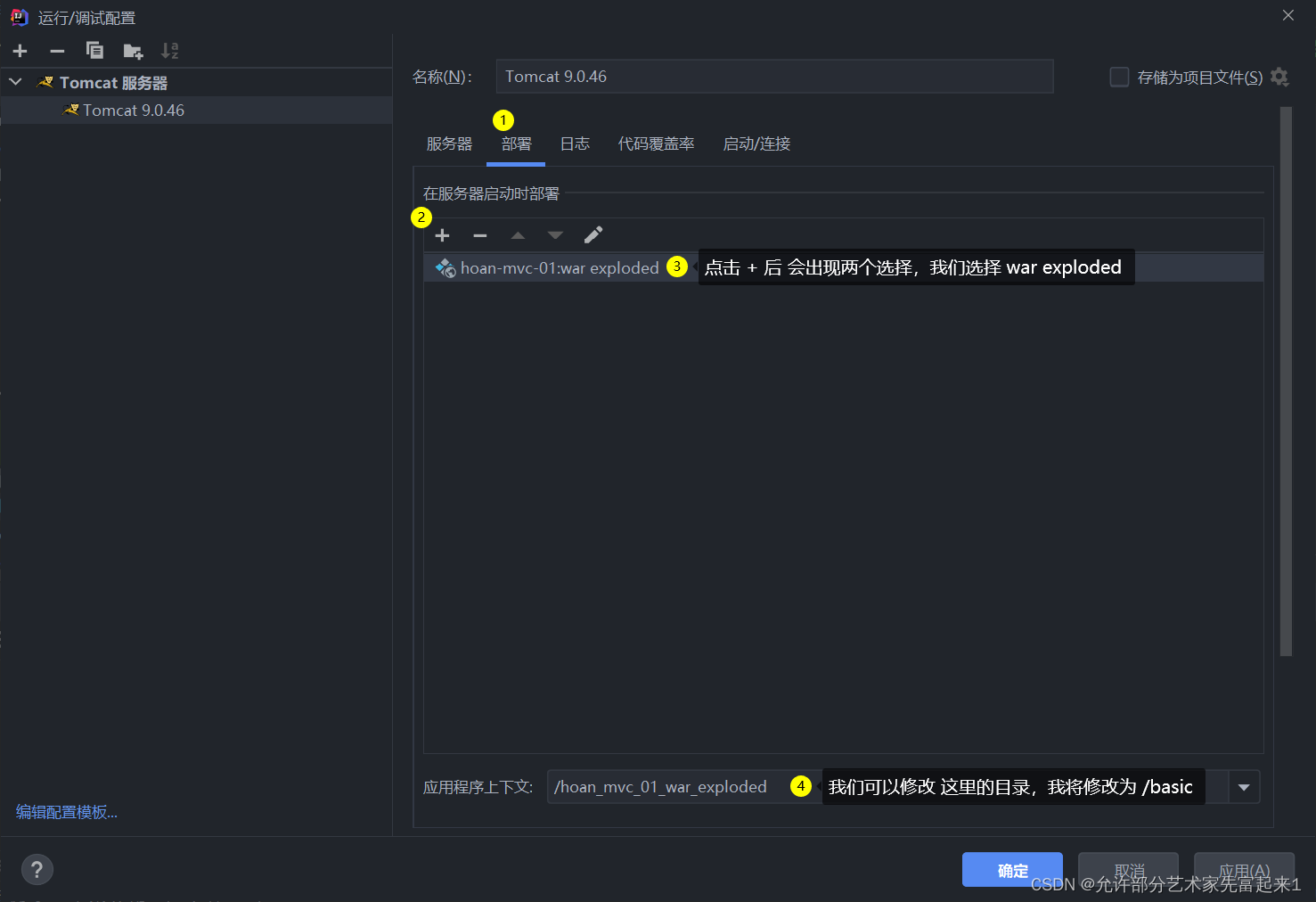The image size is (1316, 902).
Task: Switch to the 启动/连接 tab
Action: pyautogui.click(x=756, y=144)
